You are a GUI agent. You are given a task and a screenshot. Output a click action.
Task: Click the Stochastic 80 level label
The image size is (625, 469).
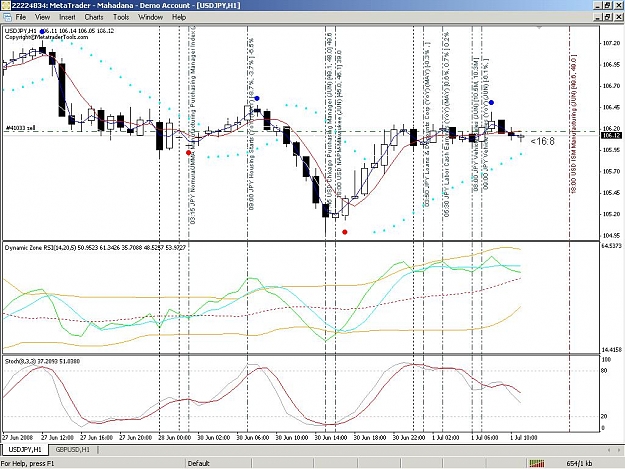[604, 371]
